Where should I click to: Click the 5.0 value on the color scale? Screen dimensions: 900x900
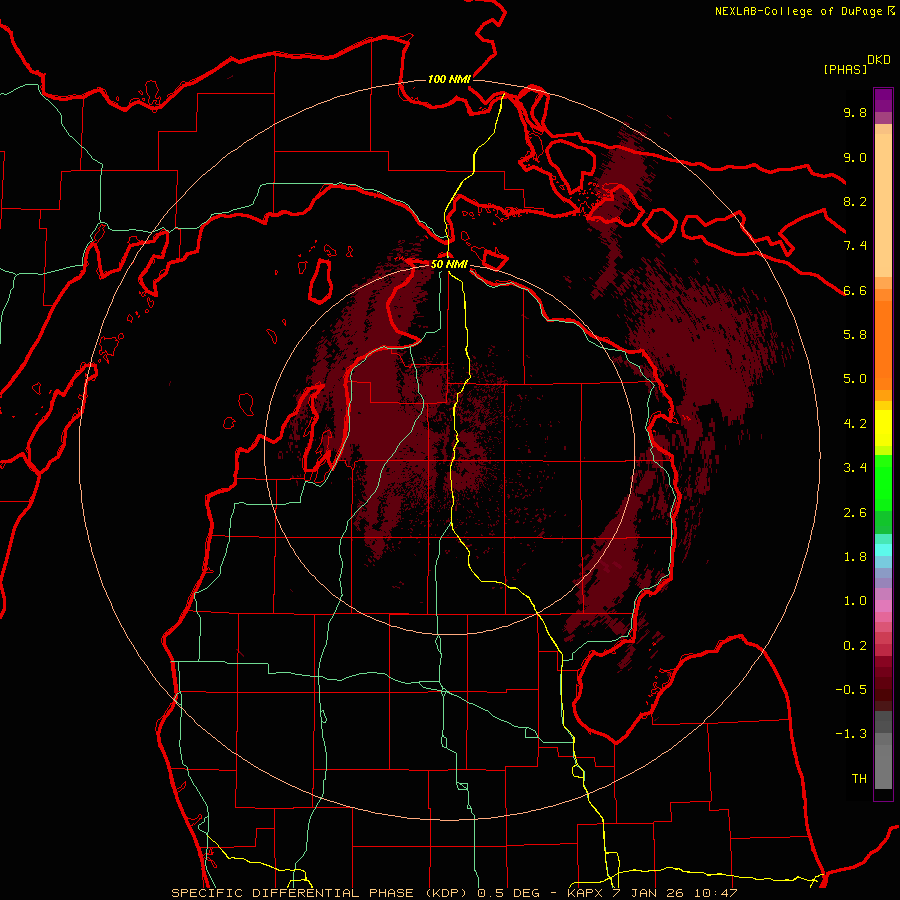tap(855, 379)
